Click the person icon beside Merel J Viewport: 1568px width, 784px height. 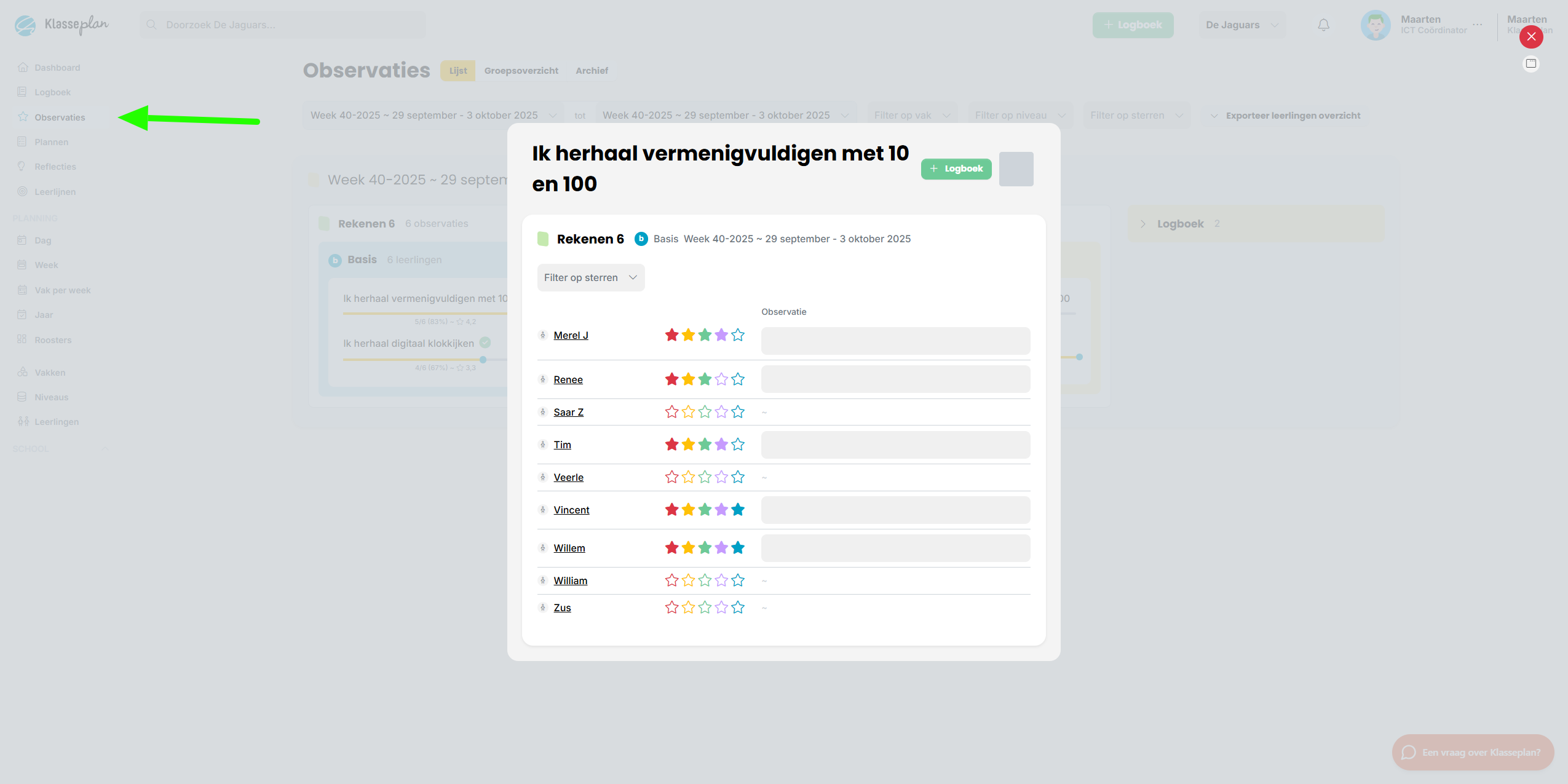(x=542, y=335)
